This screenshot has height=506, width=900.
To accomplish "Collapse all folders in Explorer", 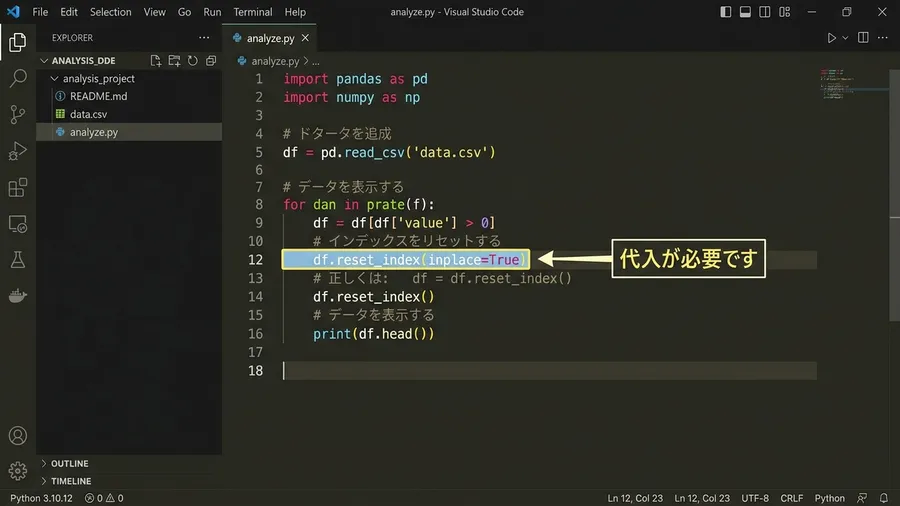I will coord(211,61).
